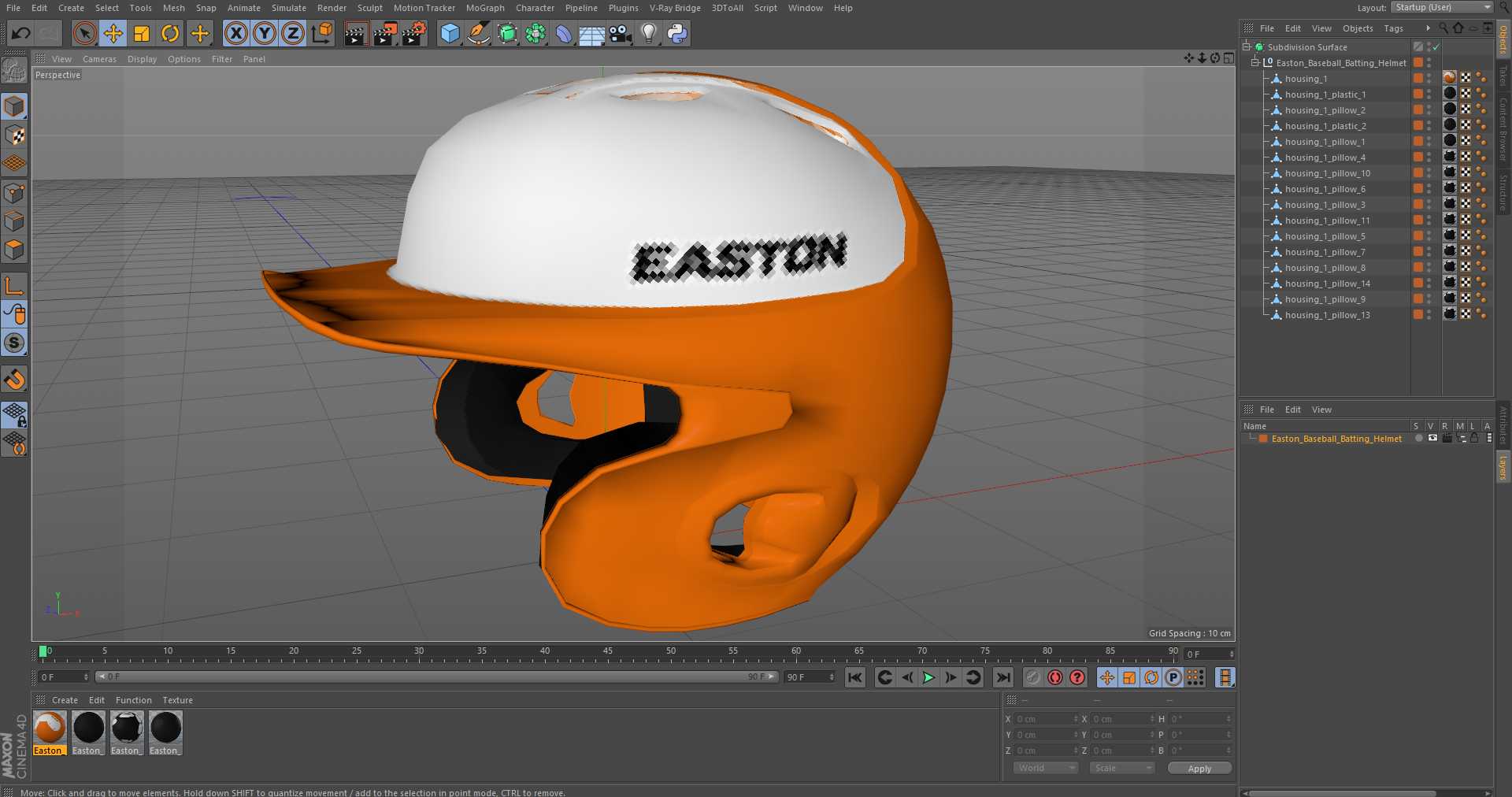Toggle solo for Easton_Baseball_Batting_Helmet layer

[x=1418, y=439]
